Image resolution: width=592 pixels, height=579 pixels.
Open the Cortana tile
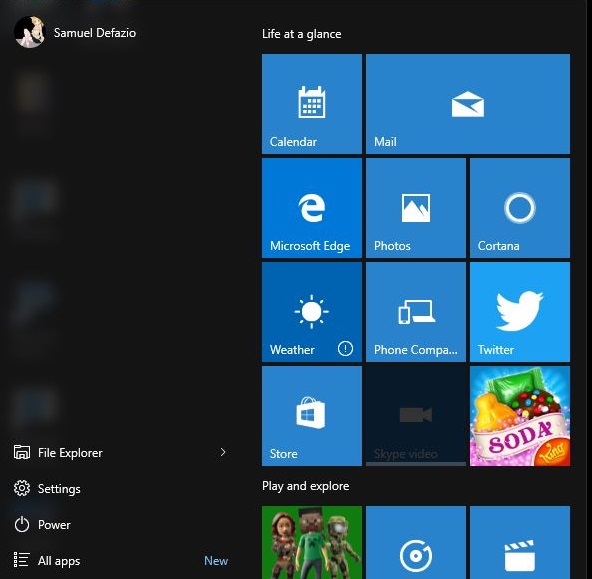[x=520, y=208]
